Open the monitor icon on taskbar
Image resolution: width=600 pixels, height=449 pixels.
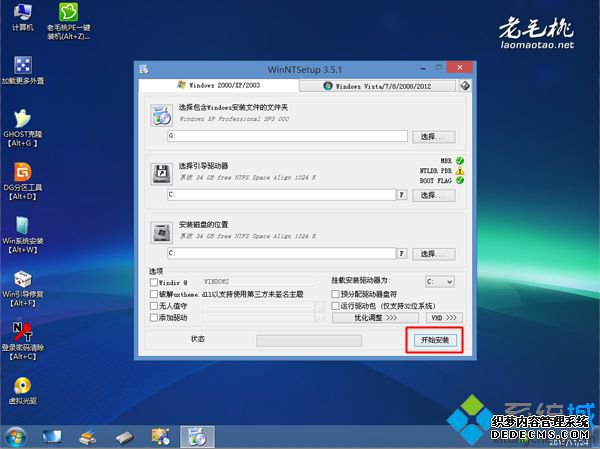coord(52,437)
